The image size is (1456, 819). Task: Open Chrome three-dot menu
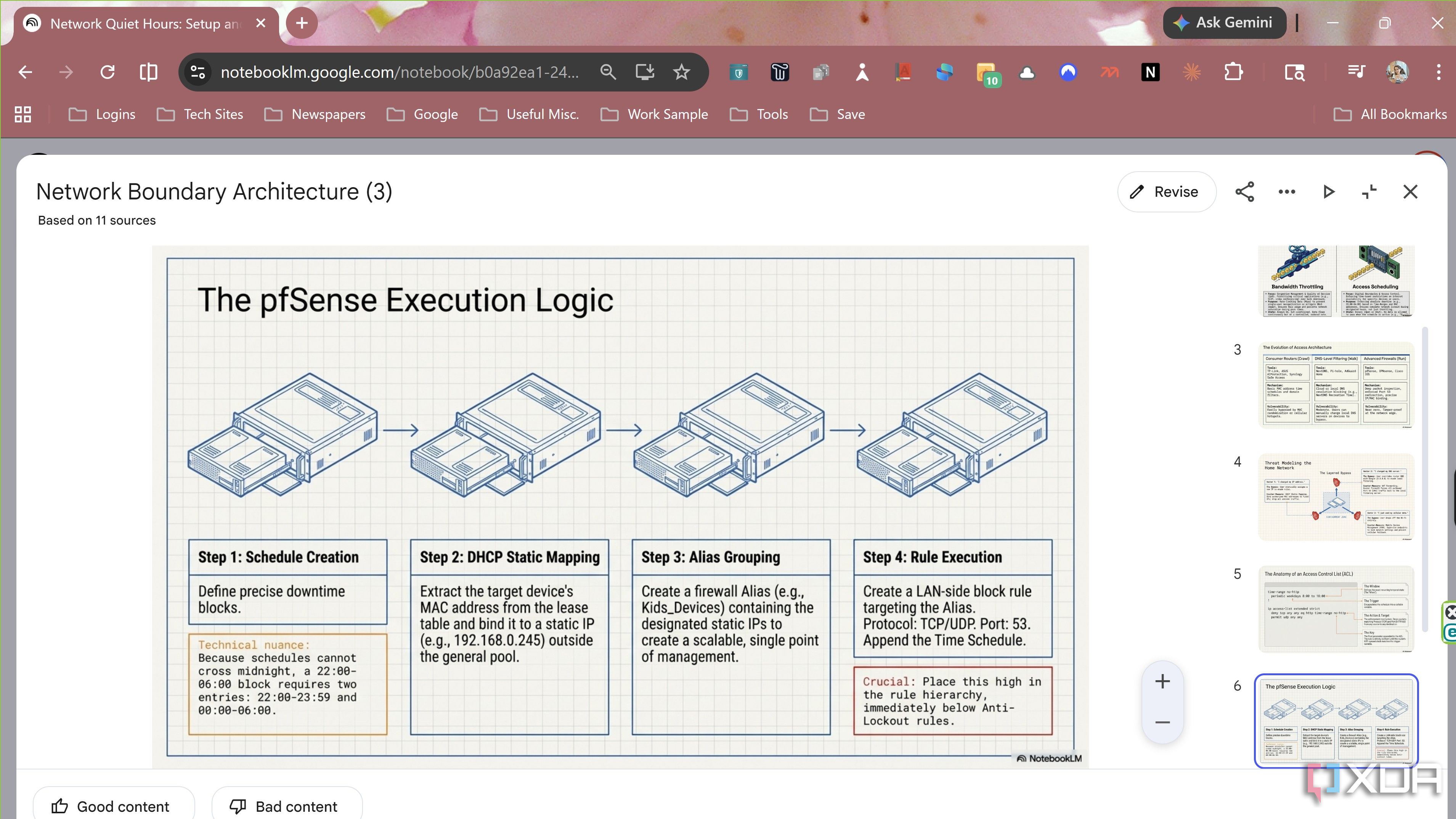1438,72
